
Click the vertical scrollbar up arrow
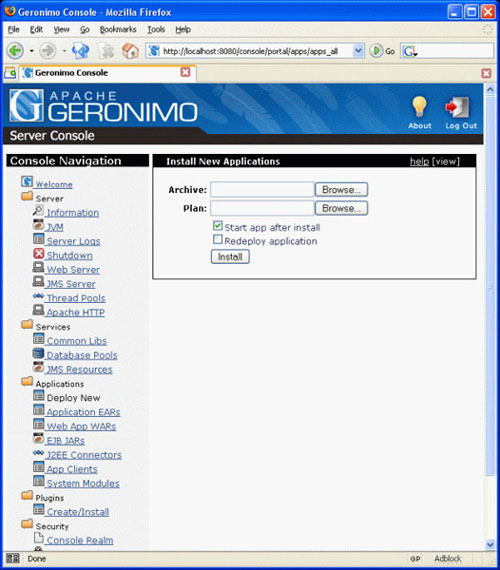(490, 89)
